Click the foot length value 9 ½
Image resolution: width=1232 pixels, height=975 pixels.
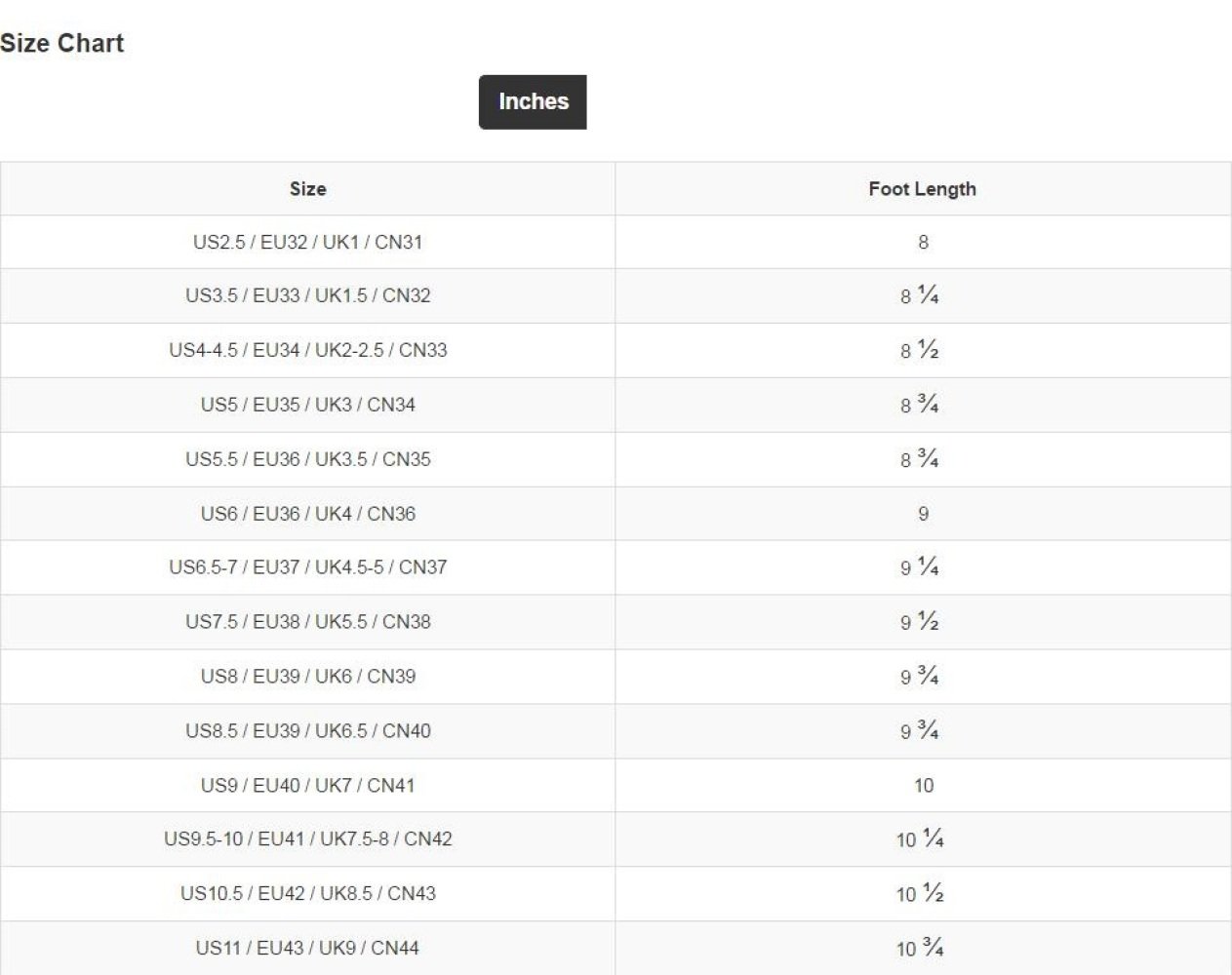point(919,621)
